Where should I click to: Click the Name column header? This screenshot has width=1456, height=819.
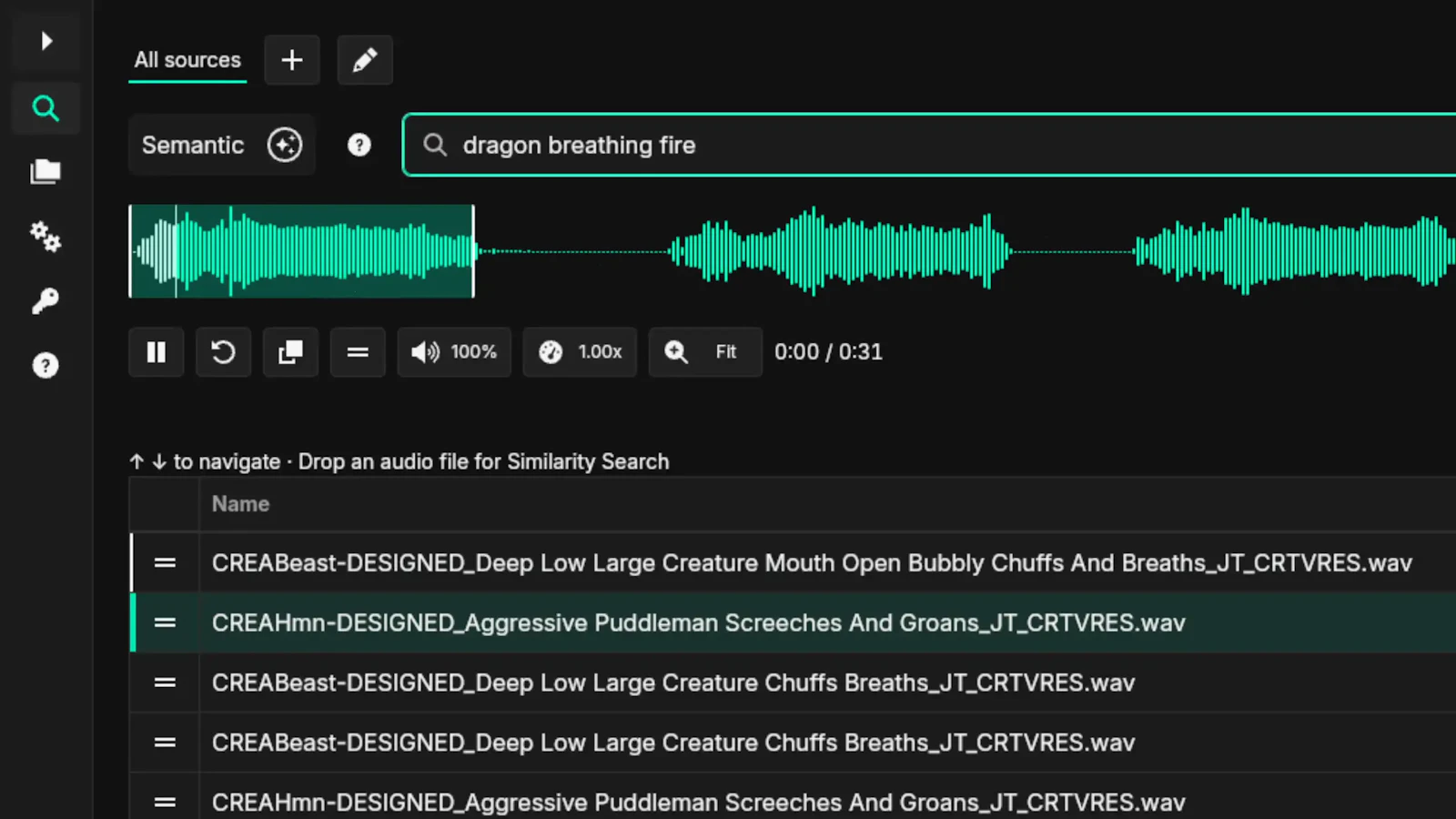click(x=240, y=504)
